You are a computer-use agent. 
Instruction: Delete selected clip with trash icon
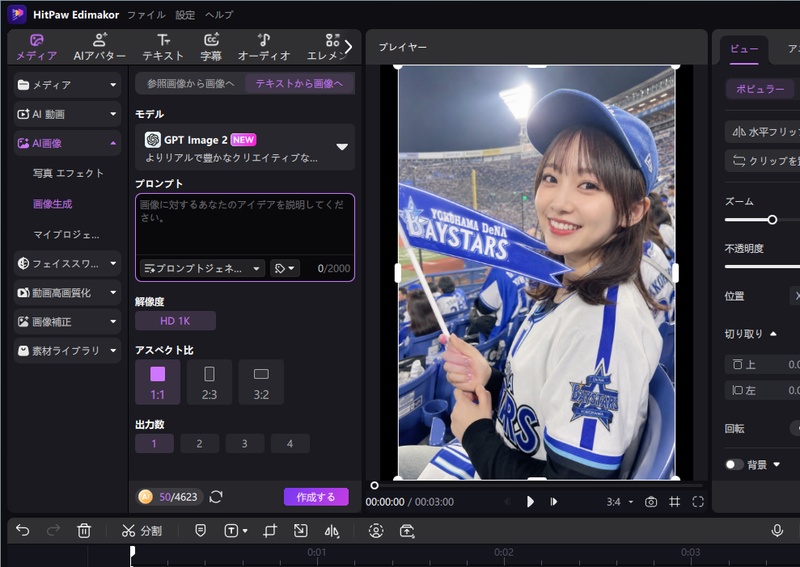point(84,531)
